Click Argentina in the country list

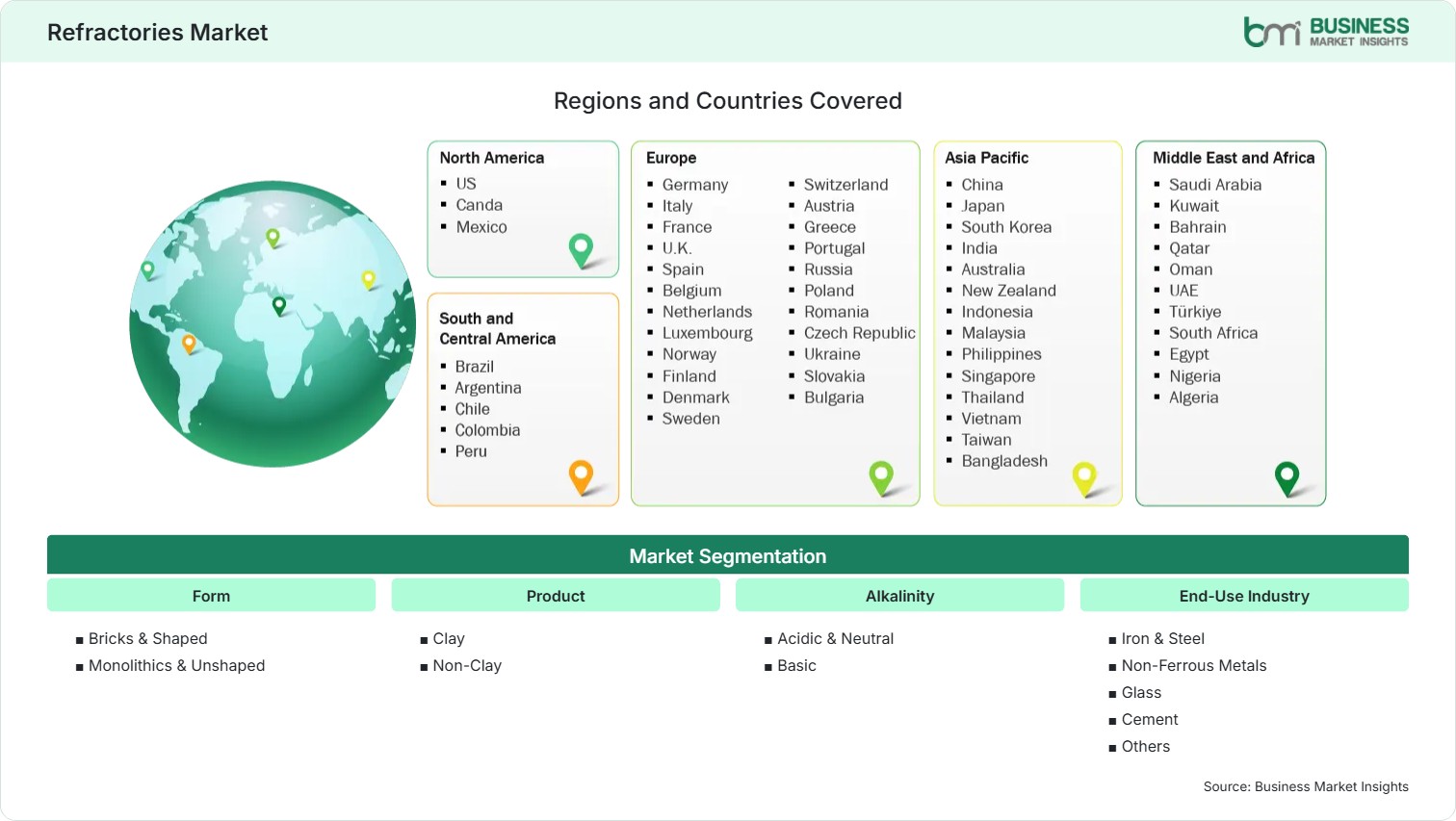point(488,388)
